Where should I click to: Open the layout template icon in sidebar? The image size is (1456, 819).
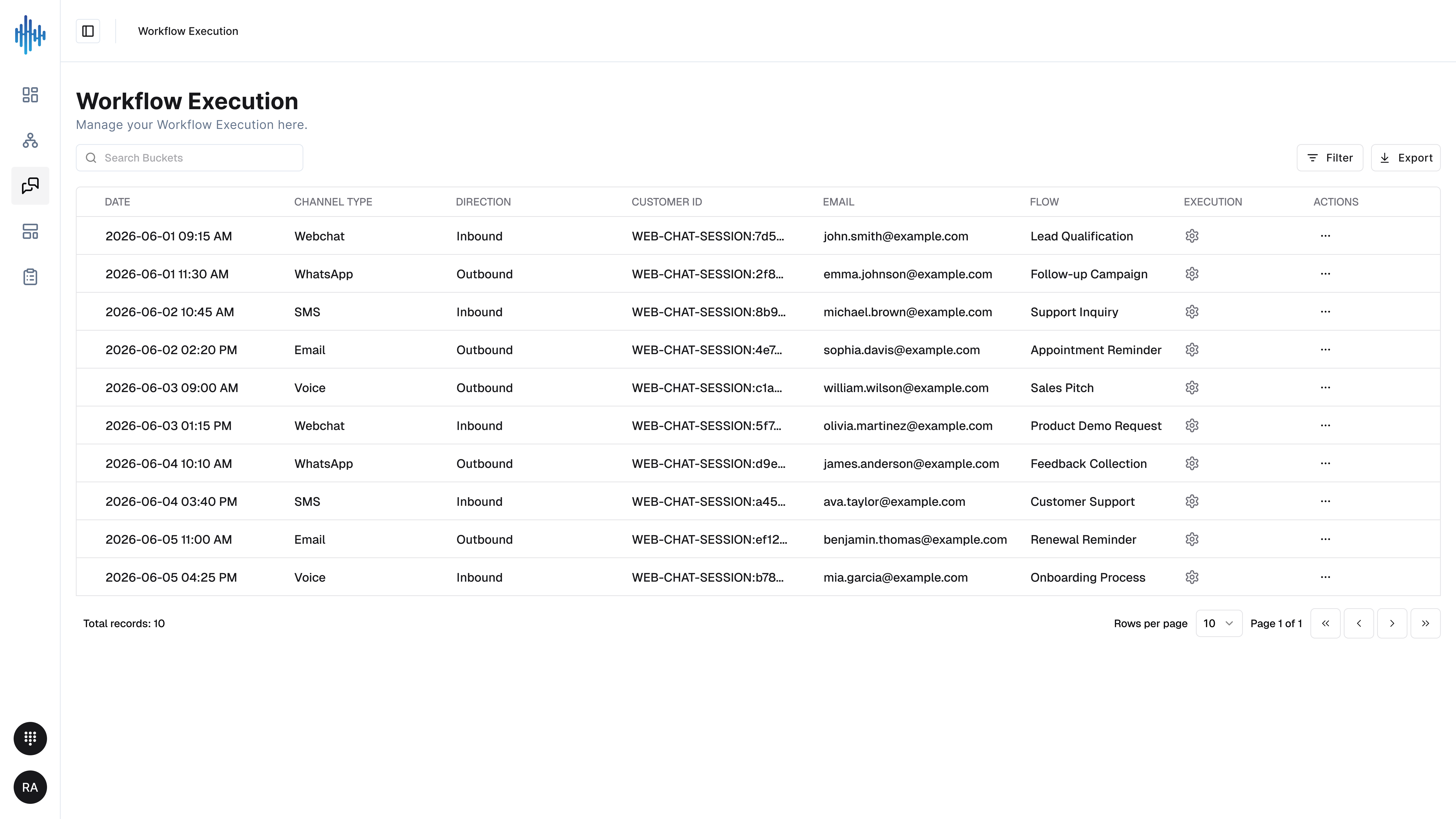30,231
